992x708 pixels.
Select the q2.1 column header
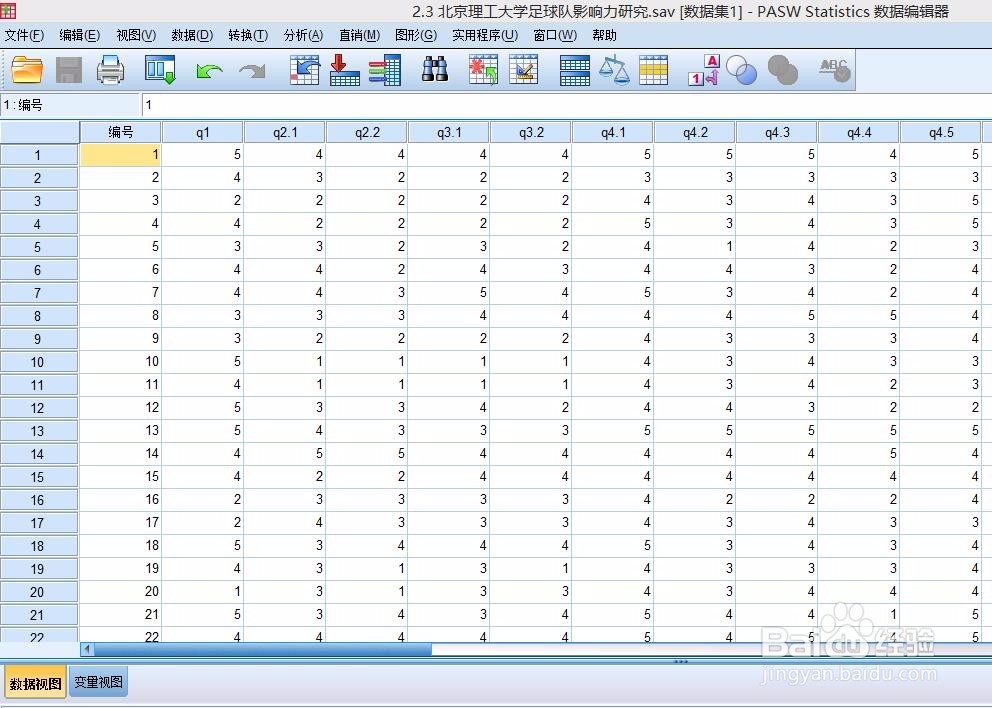pyautogui.click(x=285, y=132)
